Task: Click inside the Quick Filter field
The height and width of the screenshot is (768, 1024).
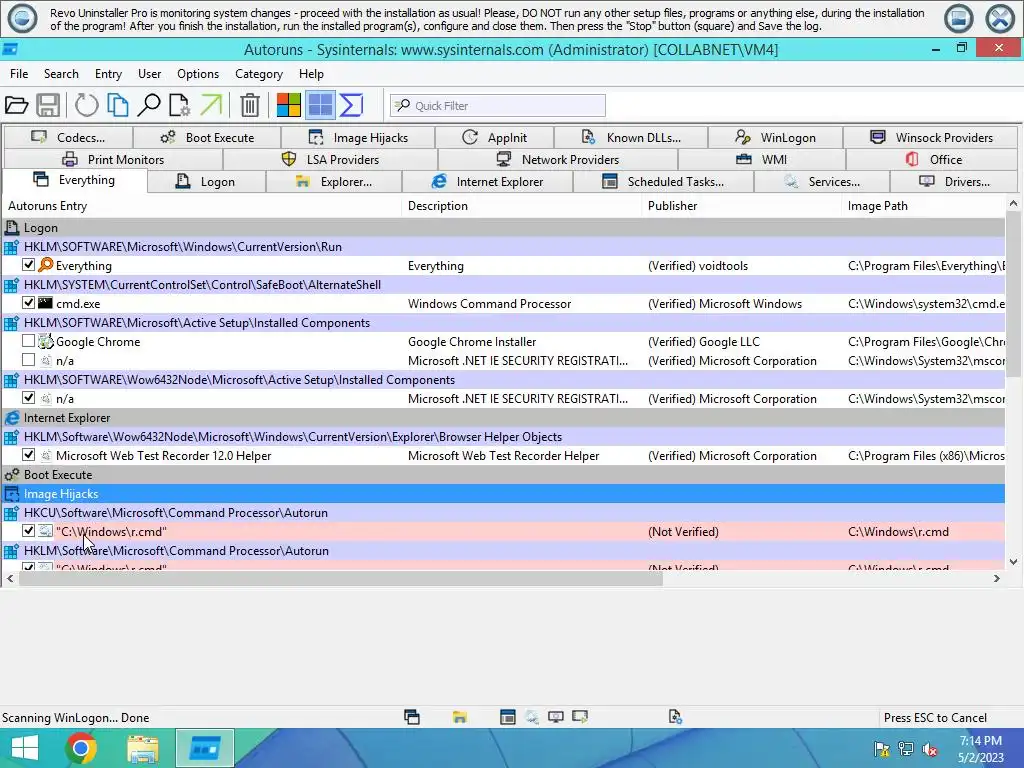Action: tap(498, 105)
